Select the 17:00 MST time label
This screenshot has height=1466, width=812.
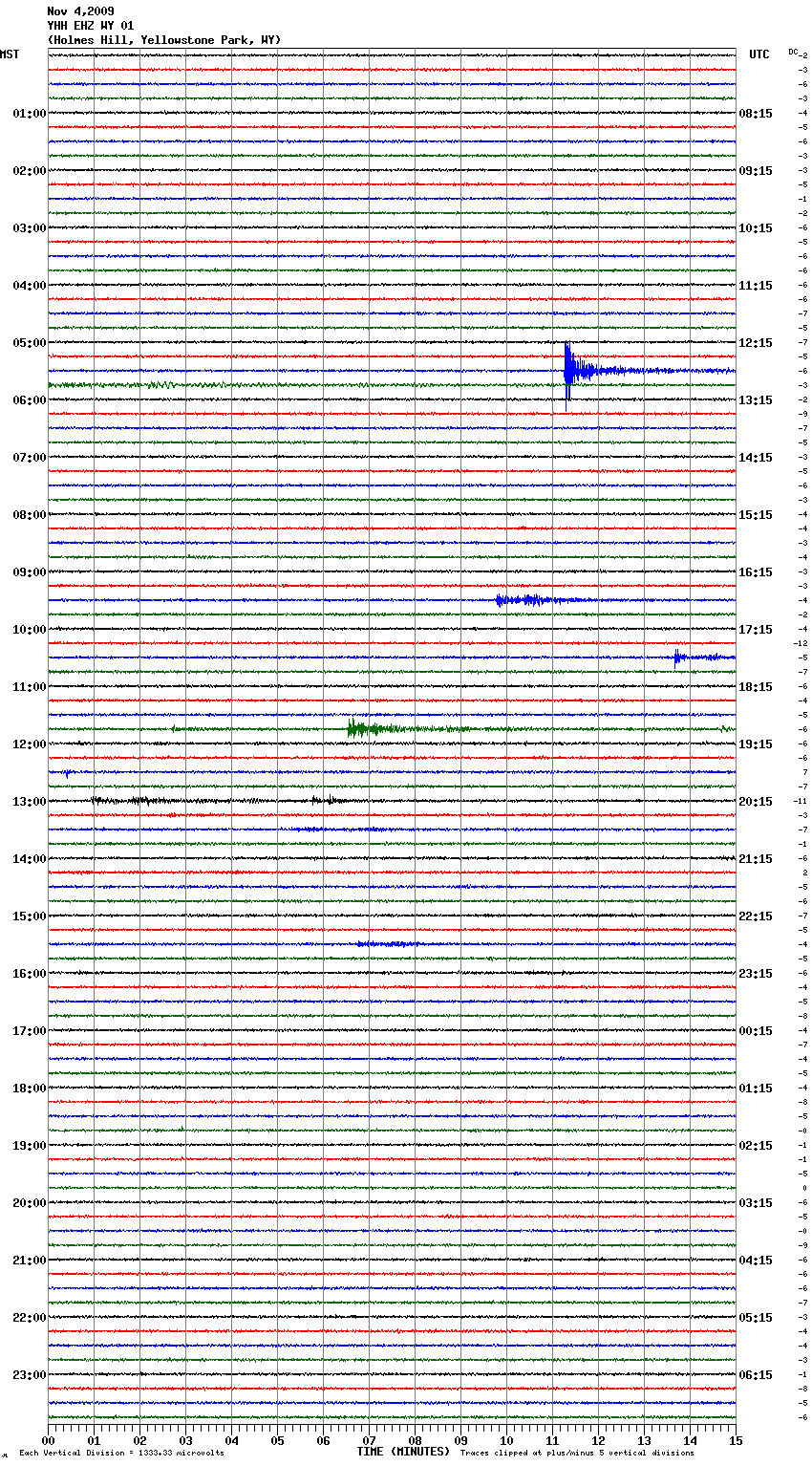[x=30, y=1031]
